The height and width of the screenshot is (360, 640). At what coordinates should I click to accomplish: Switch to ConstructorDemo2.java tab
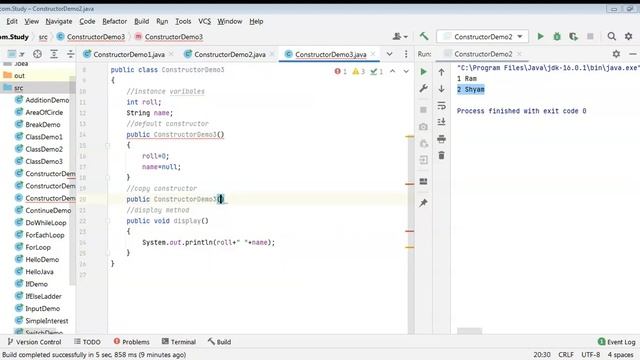(229, 54)
